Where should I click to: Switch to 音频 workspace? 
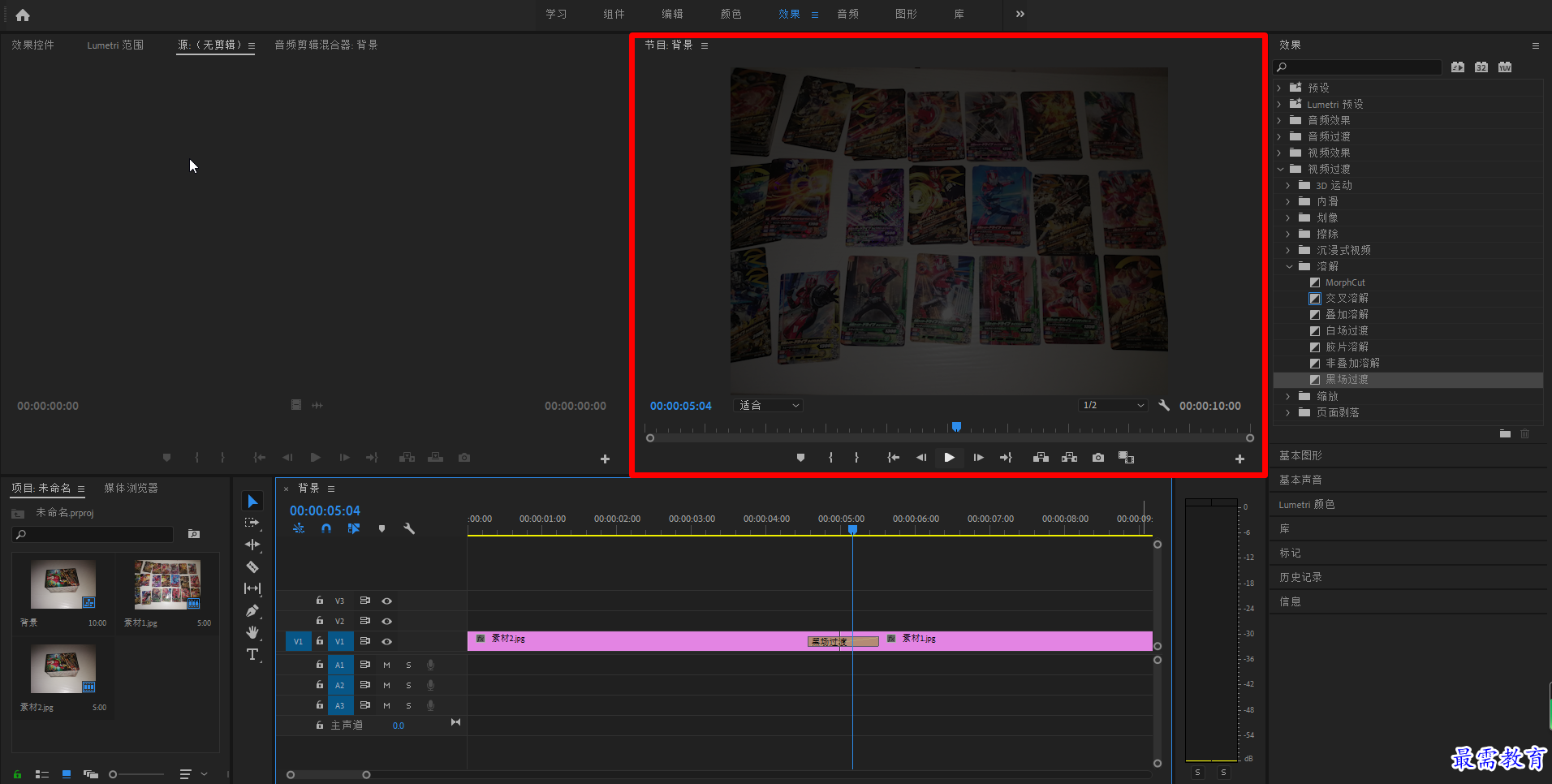847,14
